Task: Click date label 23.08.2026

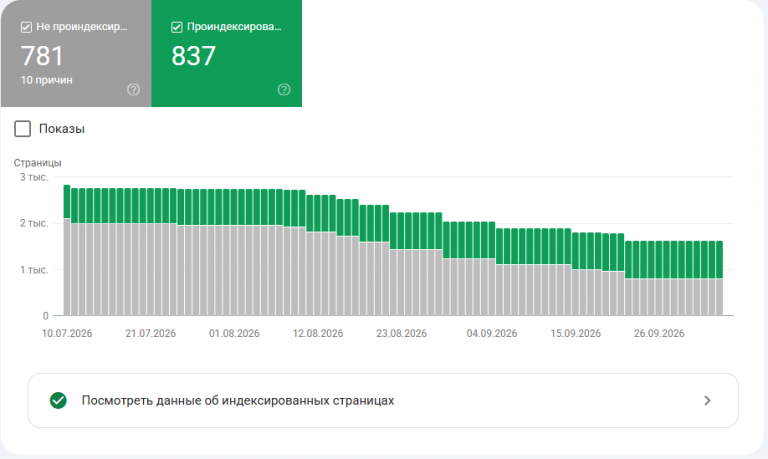Action: (x=402, y=333)
